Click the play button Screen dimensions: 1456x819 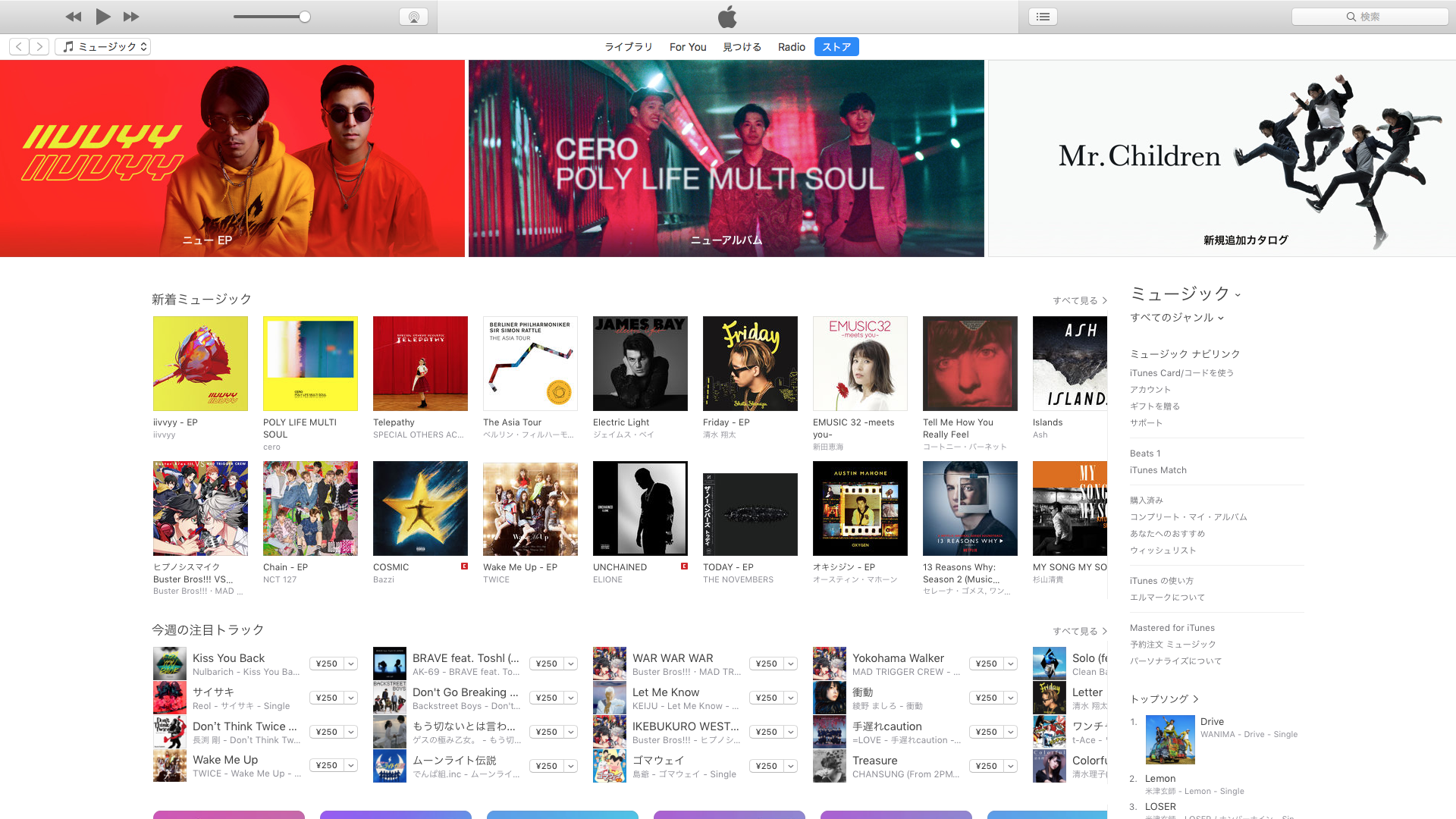click(103, 17)
